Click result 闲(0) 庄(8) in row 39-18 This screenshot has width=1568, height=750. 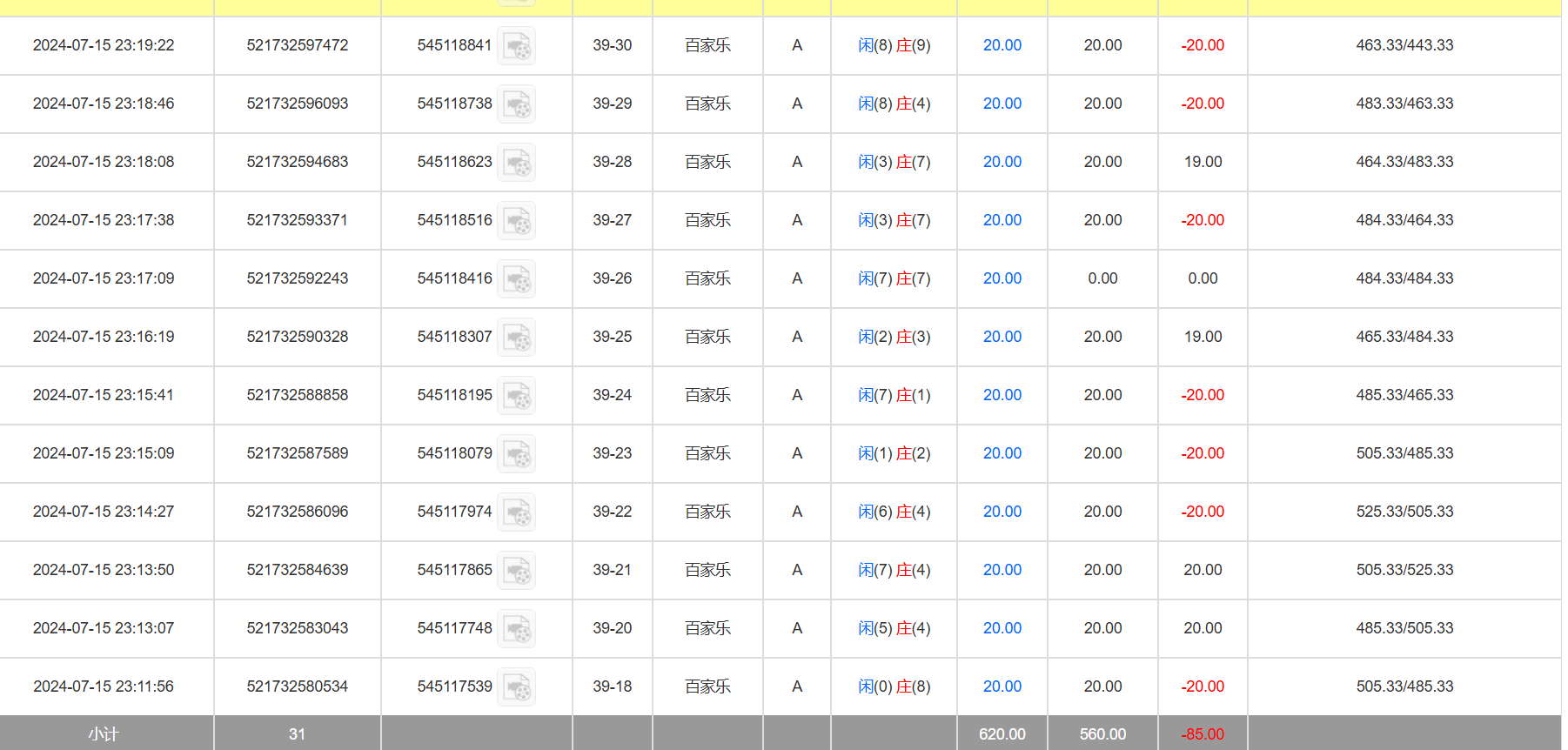pos(894,686)
